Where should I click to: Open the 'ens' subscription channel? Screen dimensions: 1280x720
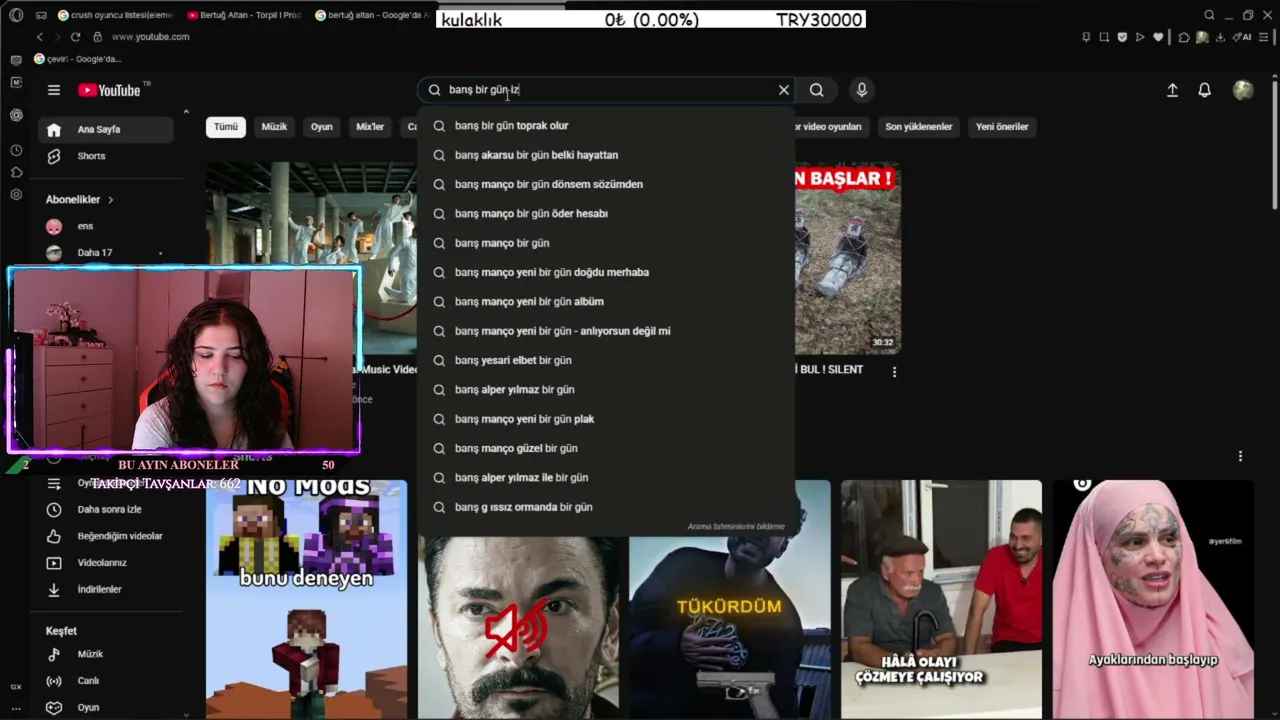click(107, 226)
